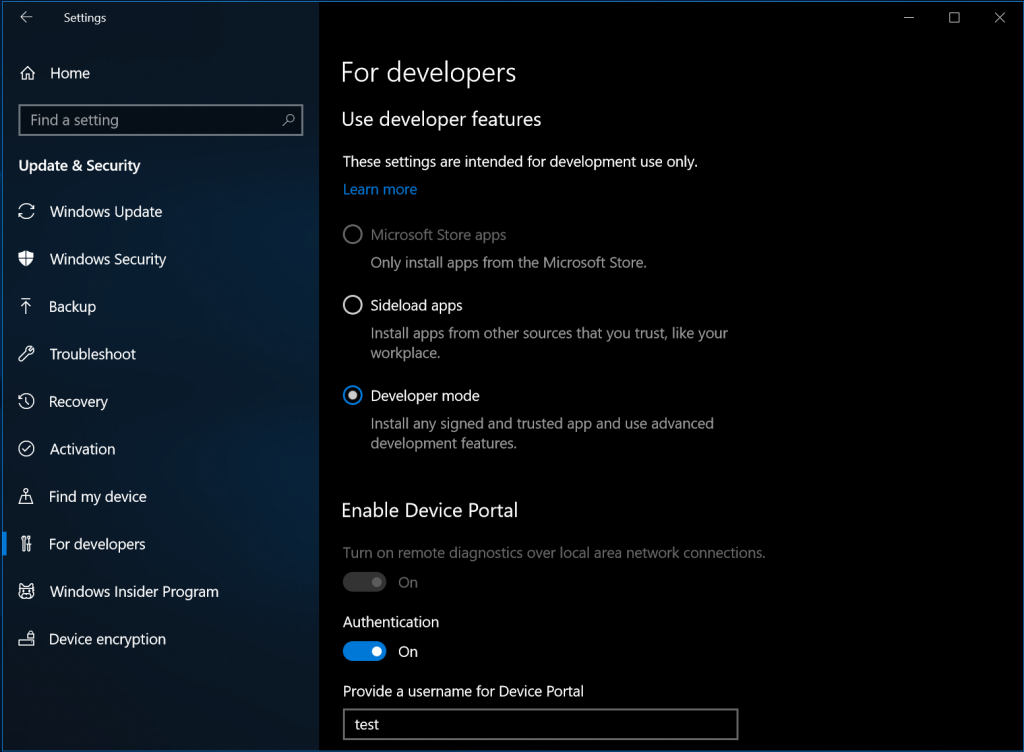Click the Find a setting search box
1024x752 pixels.
click(x=150, y=120)
